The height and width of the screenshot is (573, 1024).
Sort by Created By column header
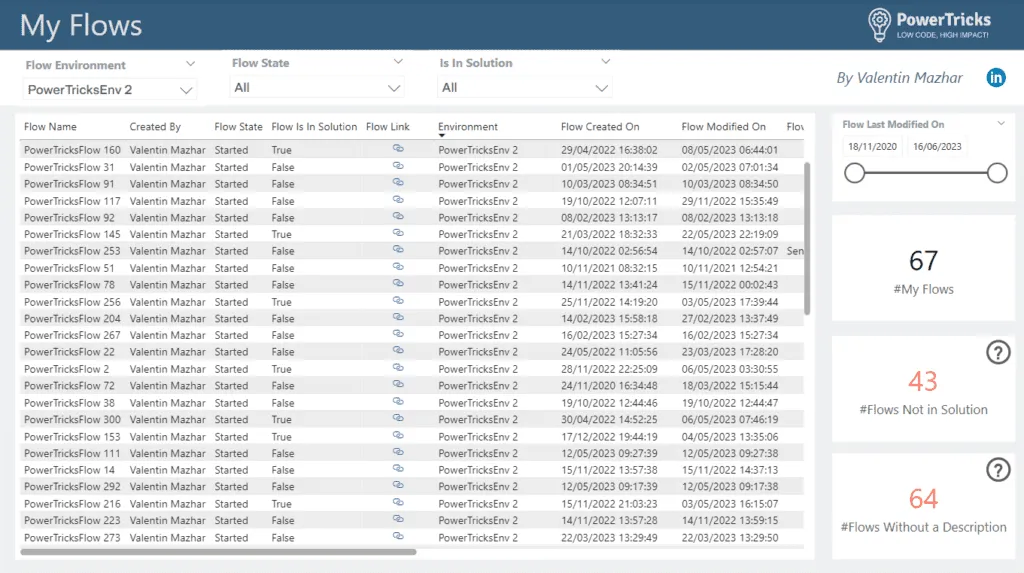(x=155, y=127)
